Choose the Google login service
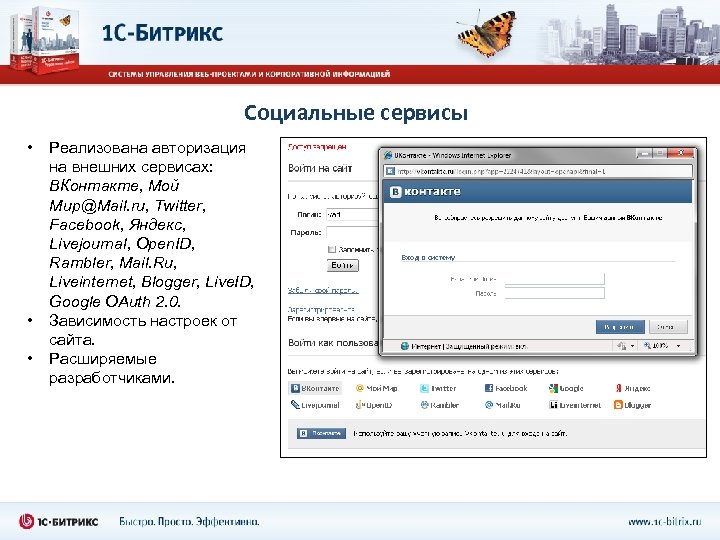The width and height of the screenshot is (720, 540). click(x=566, y=388)
